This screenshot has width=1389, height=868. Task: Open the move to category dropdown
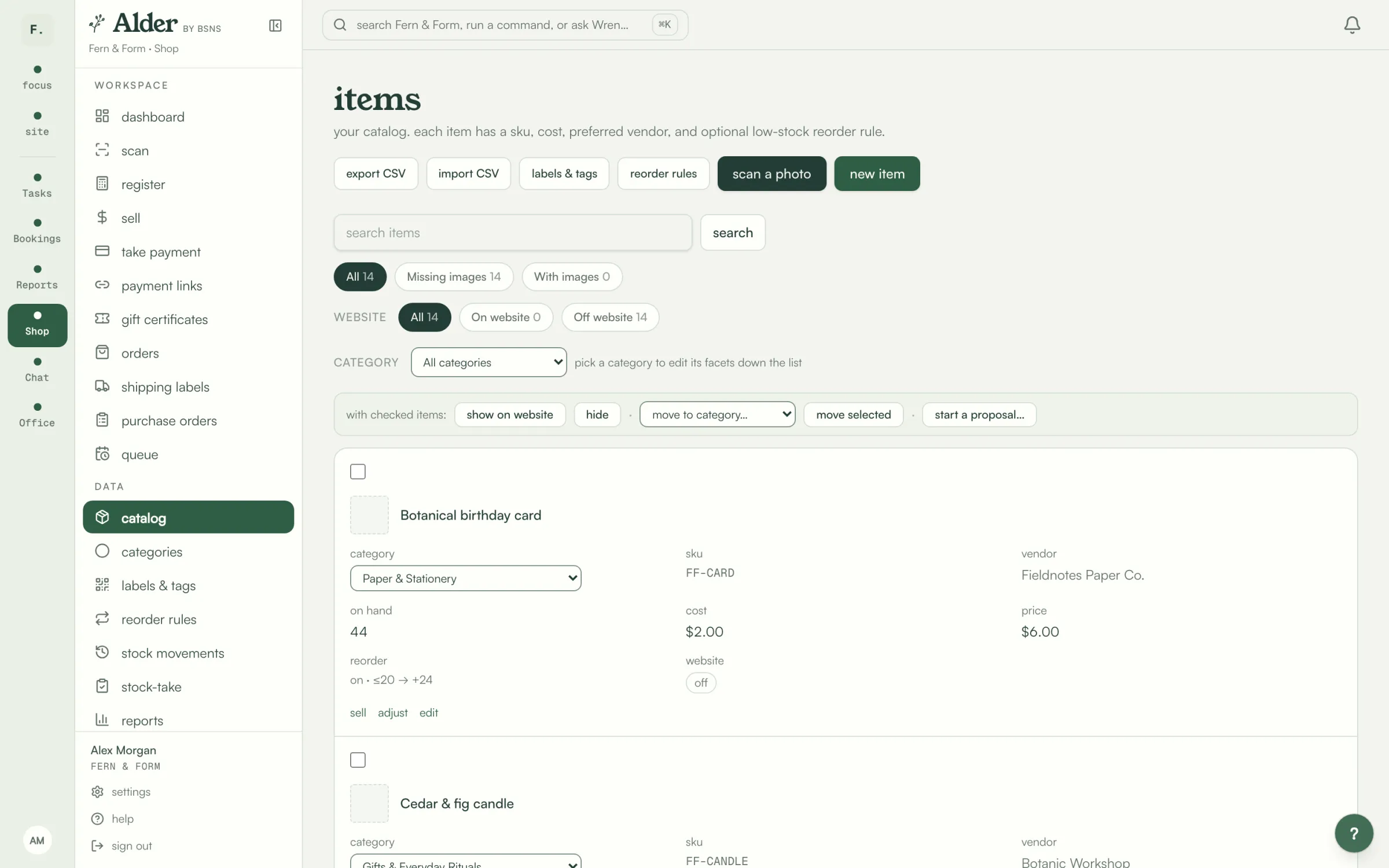[717, 414]
